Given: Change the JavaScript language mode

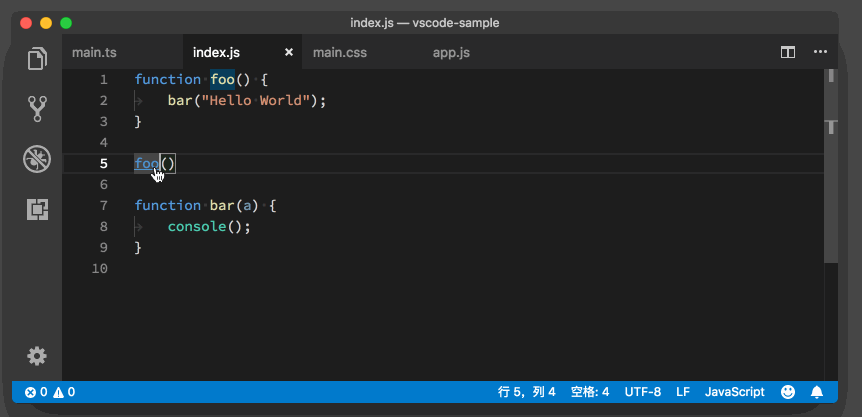Looking at the screenshot, I should 734,392.
